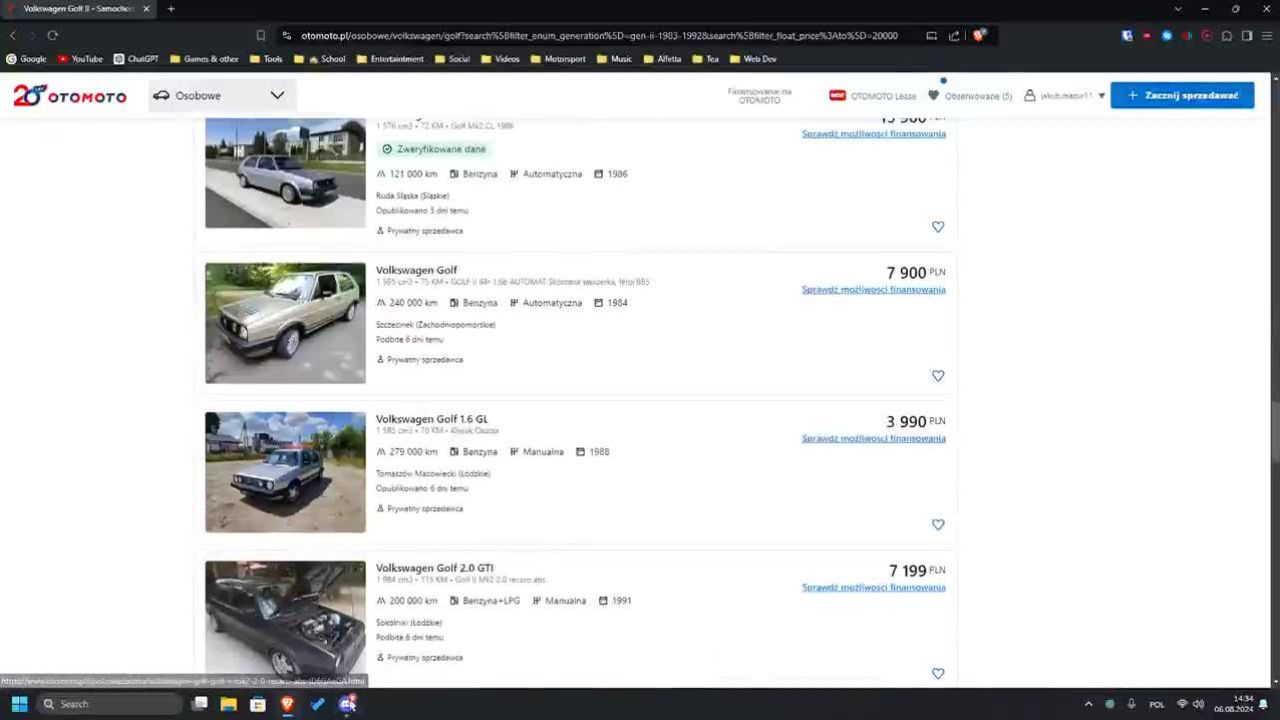Open the Entertainment bookmarks folder

click(x=390, y=59)
